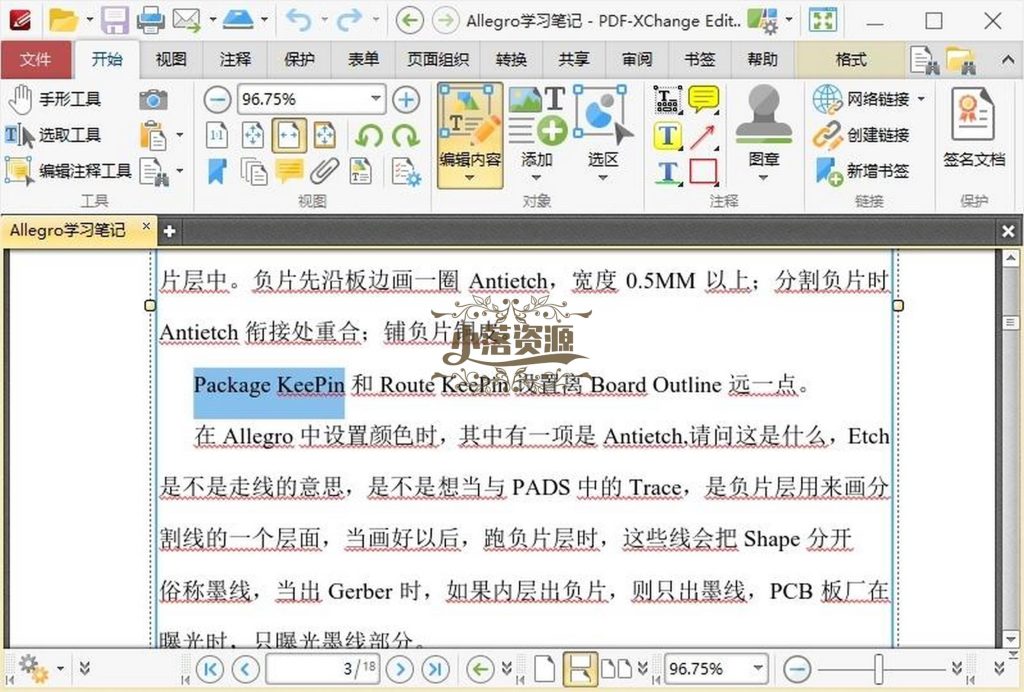Go to last page
The image size is (1024, 692).
pos(436,669)
